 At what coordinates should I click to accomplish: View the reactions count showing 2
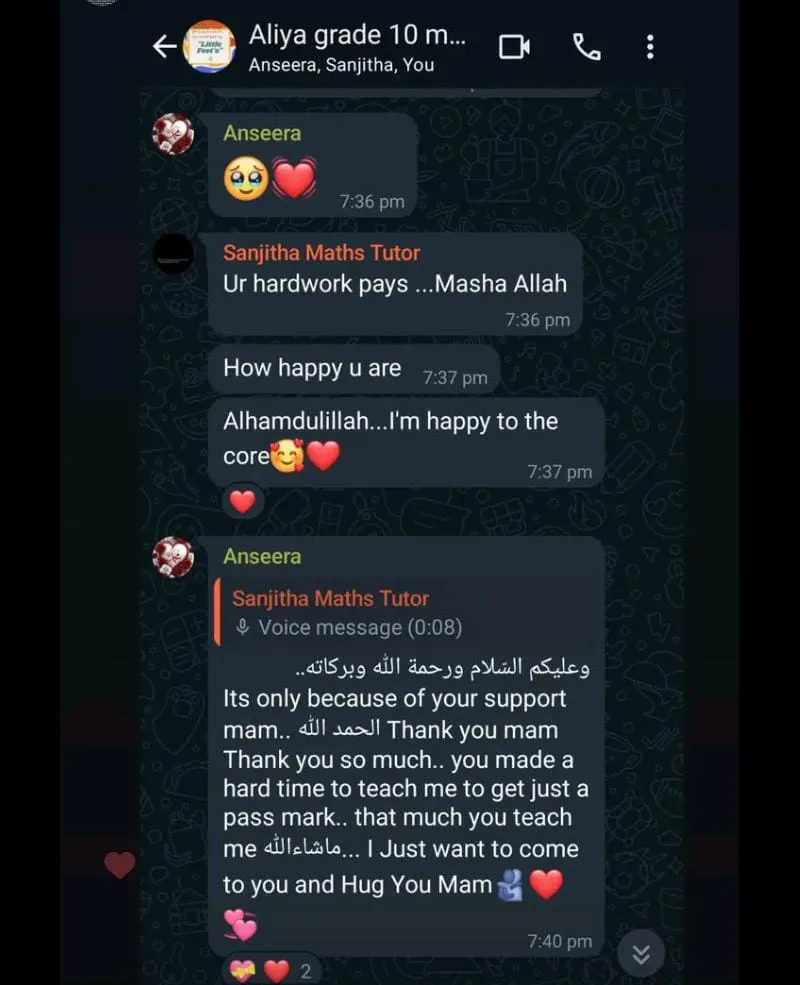coord(270,971)
